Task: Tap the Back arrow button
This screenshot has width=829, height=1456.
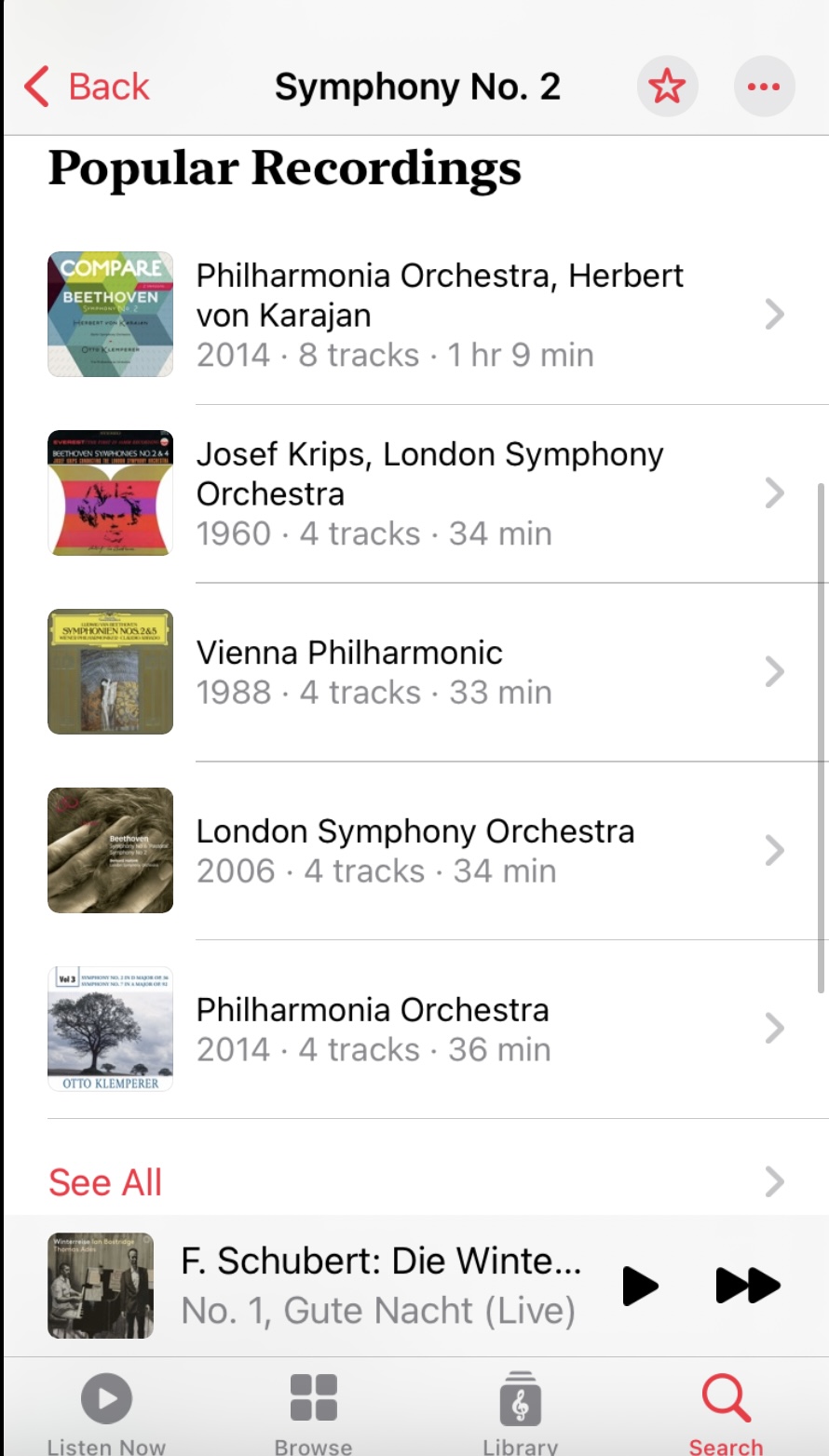Action: click(86, 87)
